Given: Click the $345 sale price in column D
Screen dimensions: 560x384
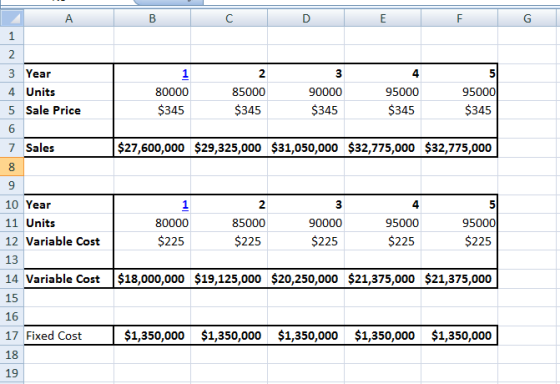Looking at the screenshot, I should pos(324,110).
